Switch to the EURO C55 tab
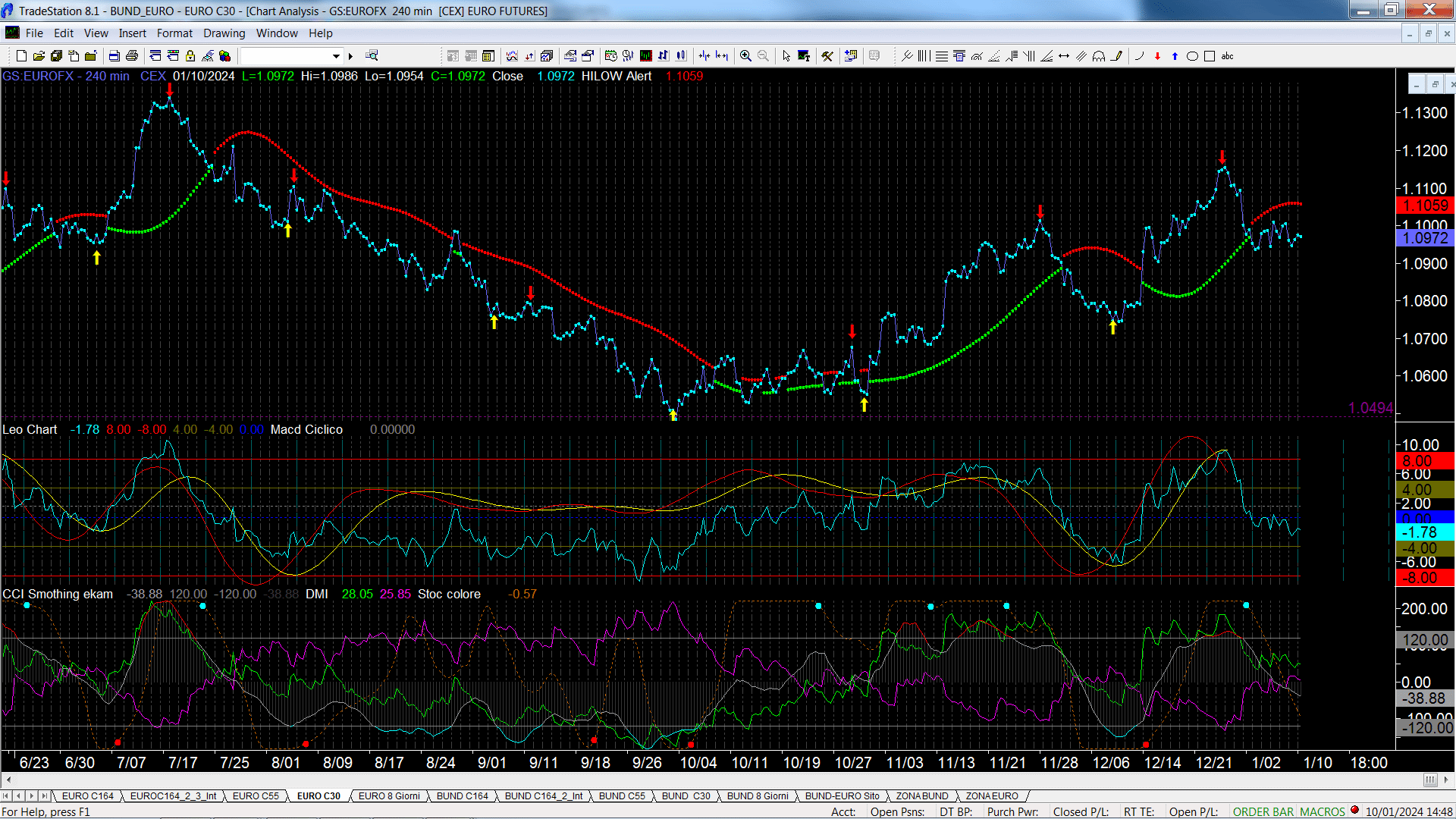This screenshot has height=819, width=1456. click(256, 796)
